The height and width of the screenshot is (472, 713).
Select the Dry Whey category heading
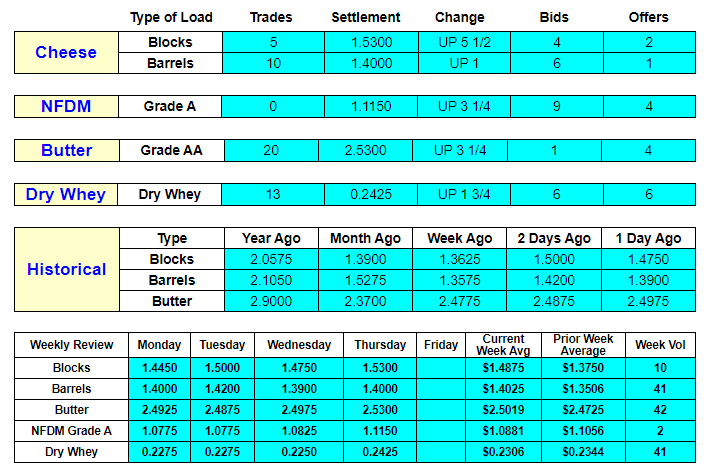(65, 195)
